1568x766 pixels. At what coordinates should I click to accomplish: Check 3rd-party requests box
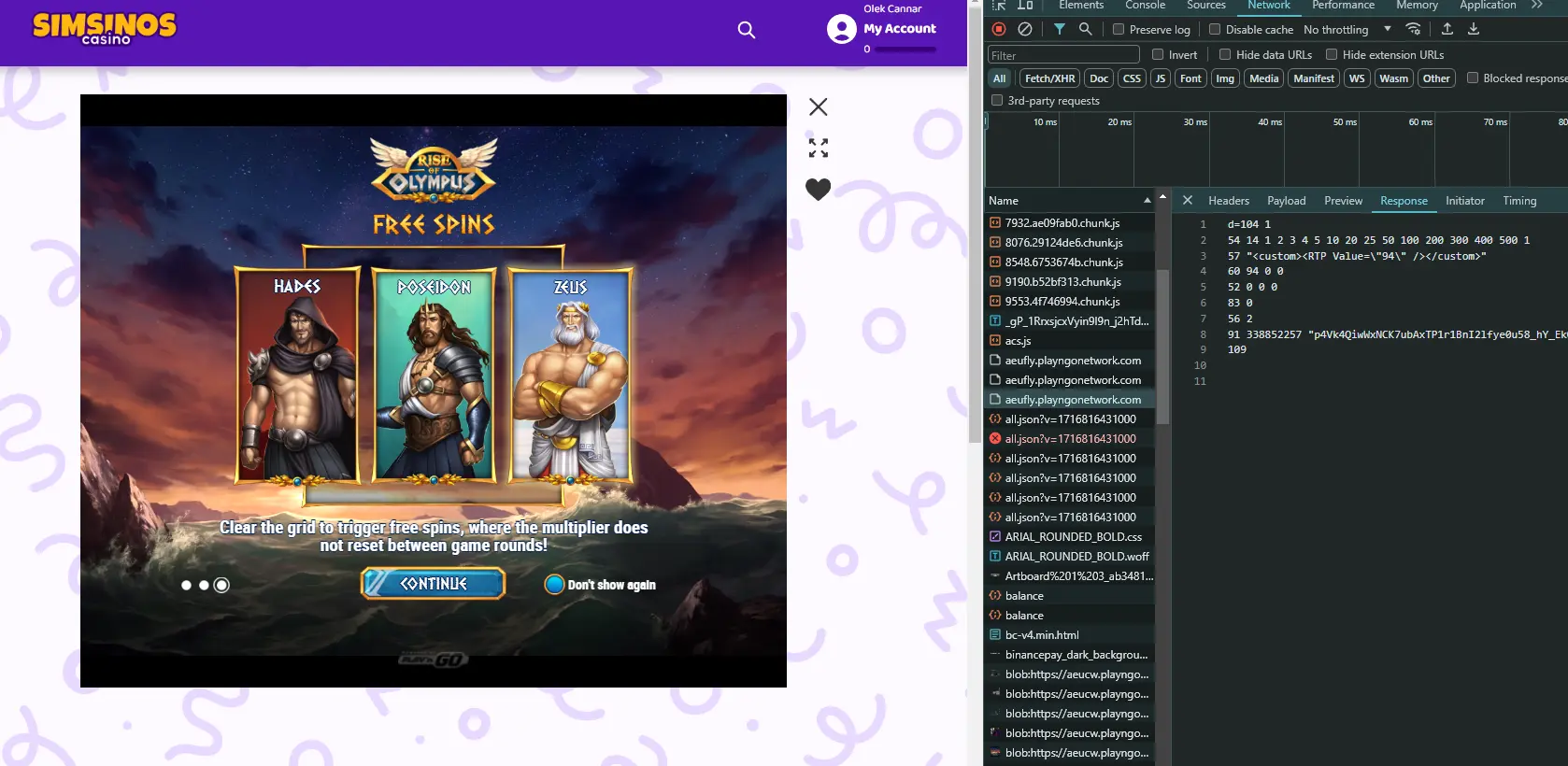pos(997,100)
